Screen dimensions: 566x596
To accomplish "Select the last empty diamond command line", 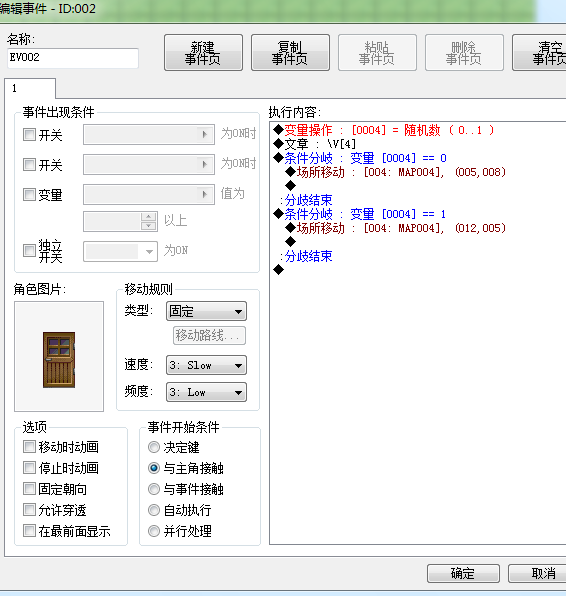I will (279, 270).
